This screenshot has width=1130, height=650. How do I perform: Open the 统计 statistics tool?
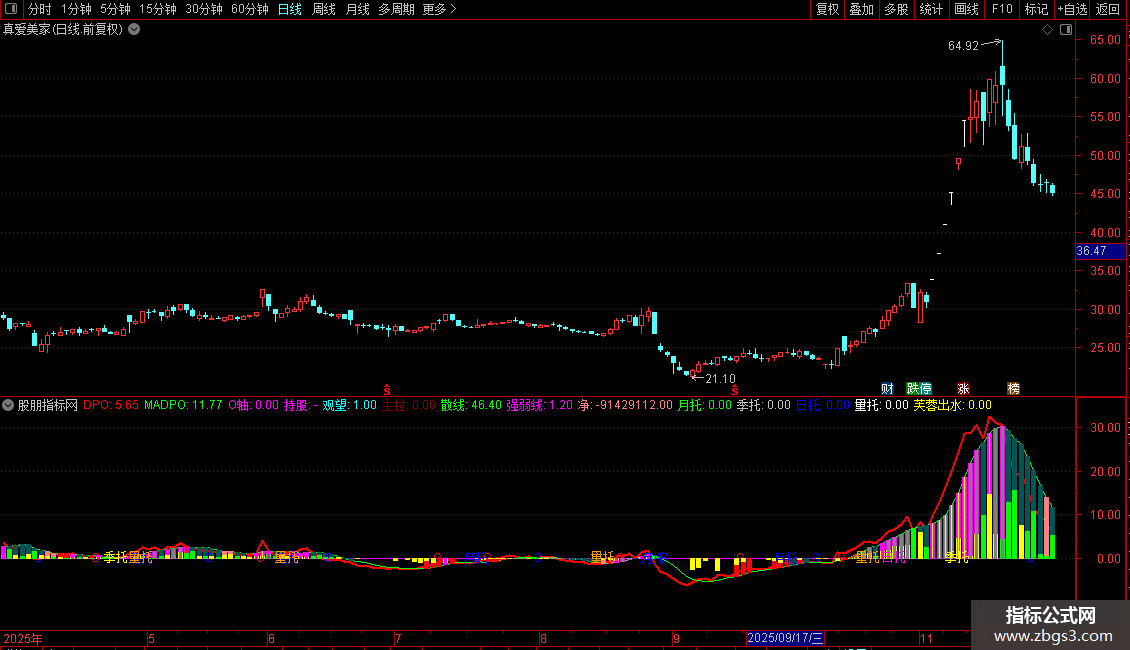[931, 9]
